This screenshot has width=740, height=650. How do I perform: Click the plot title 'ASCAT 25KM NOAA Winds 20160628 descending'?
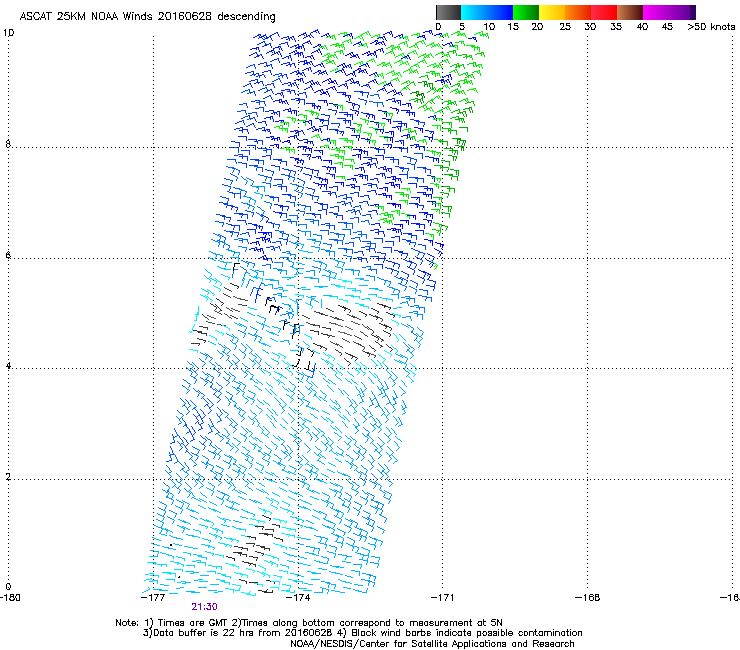(x=147, y=17)
